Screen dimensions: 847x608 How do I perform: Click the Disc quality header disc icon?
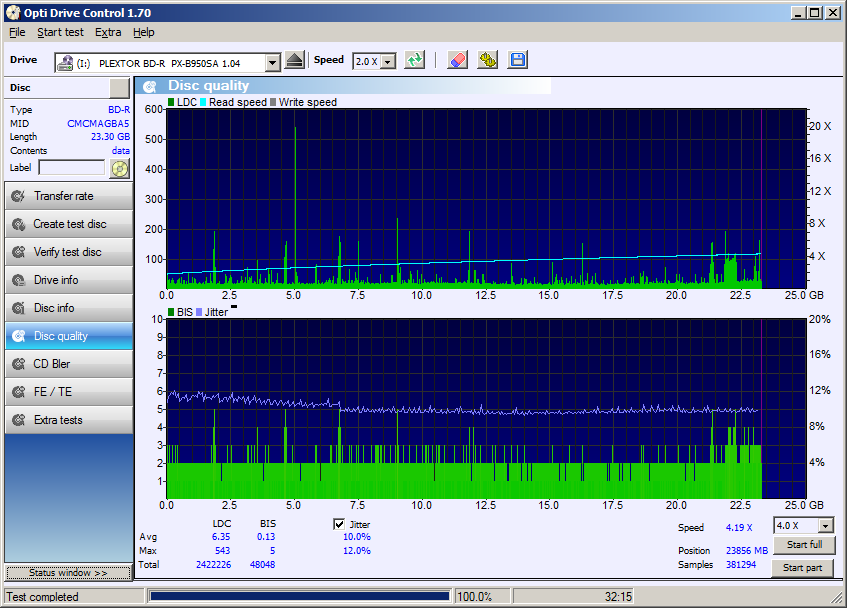click(x=150, y=86)
